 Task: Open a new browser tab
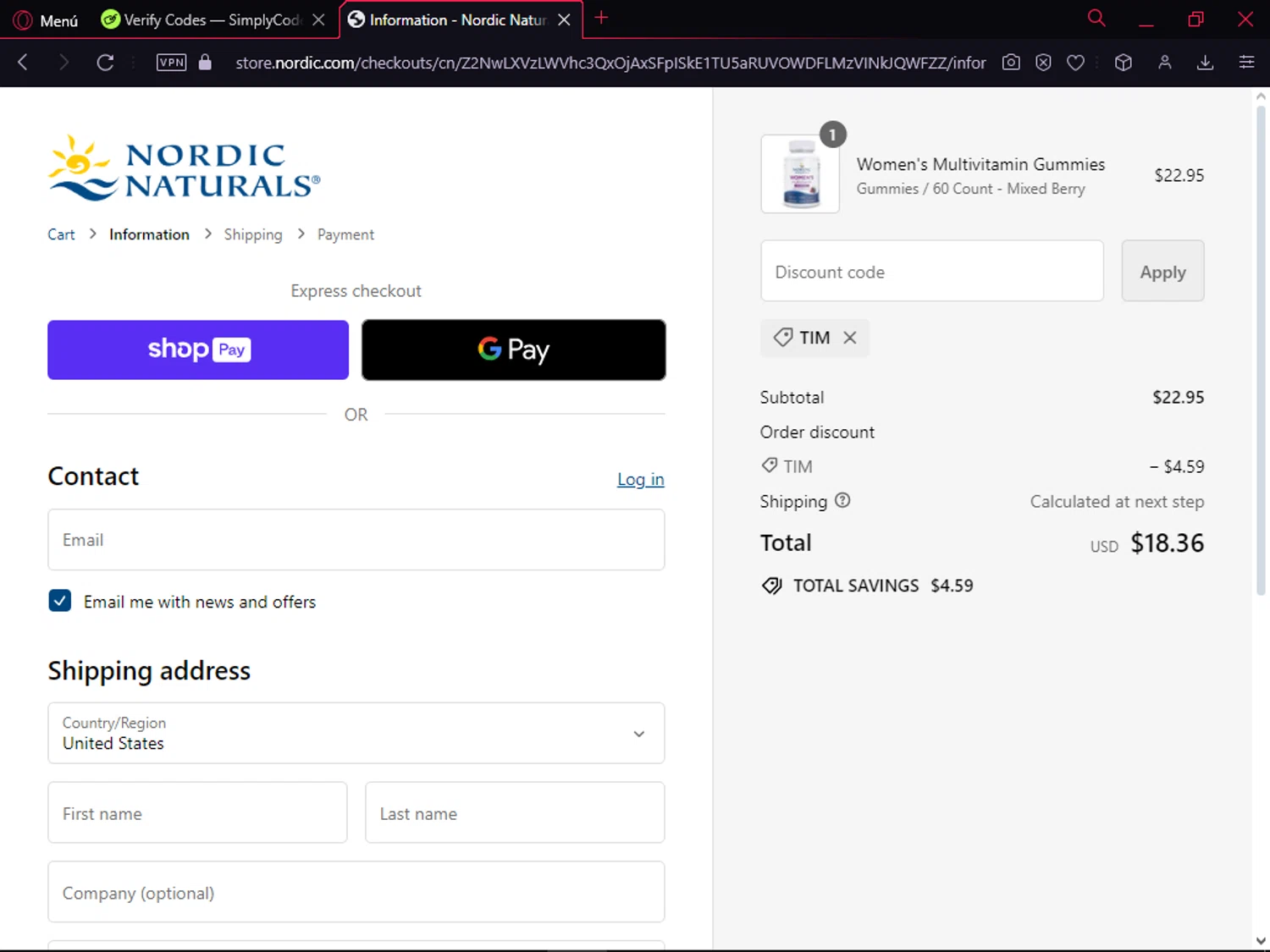tap(601, 18)
